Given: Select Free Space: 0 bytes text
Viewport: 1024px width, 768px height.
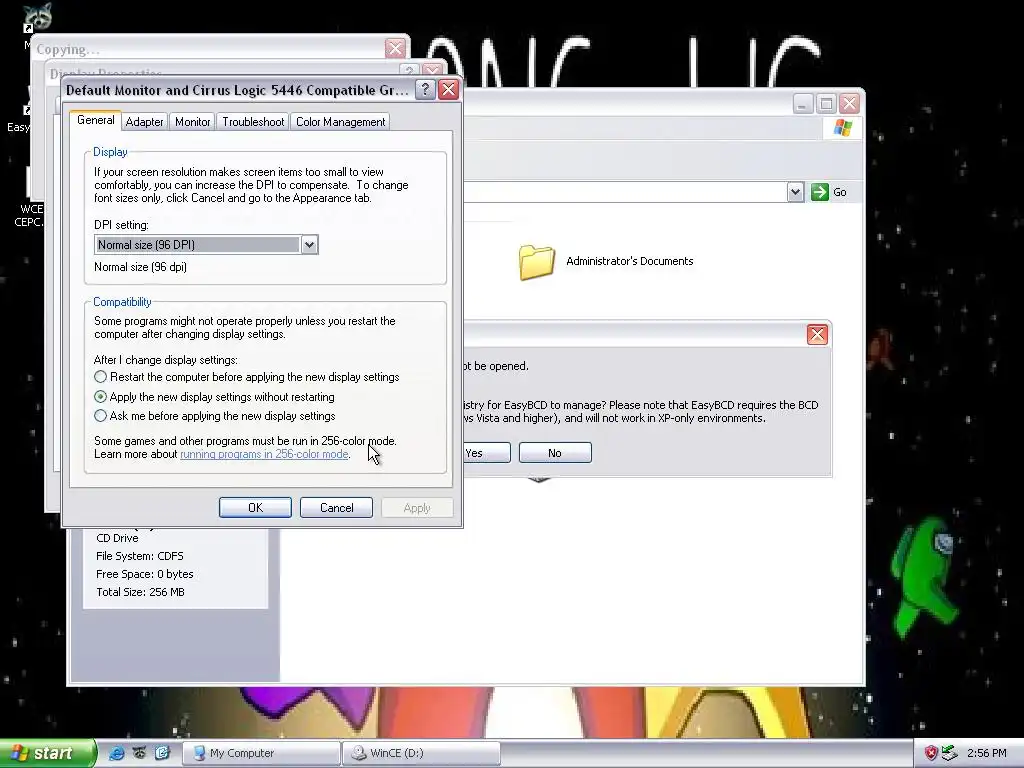Looking at the screenshot, I should coord(144,574).
